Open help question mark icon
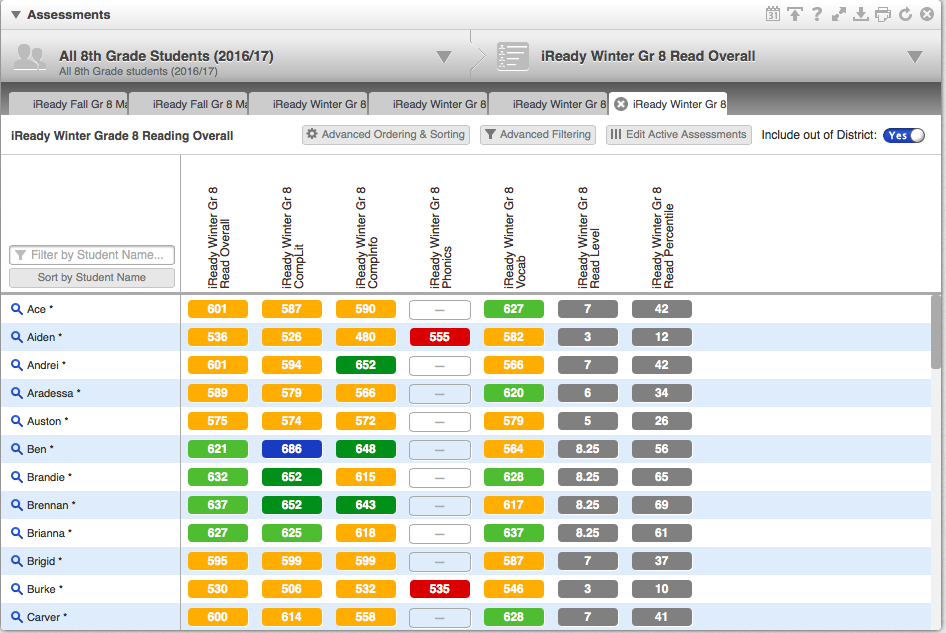Screen dimensions: 946x633 [817, 14]
